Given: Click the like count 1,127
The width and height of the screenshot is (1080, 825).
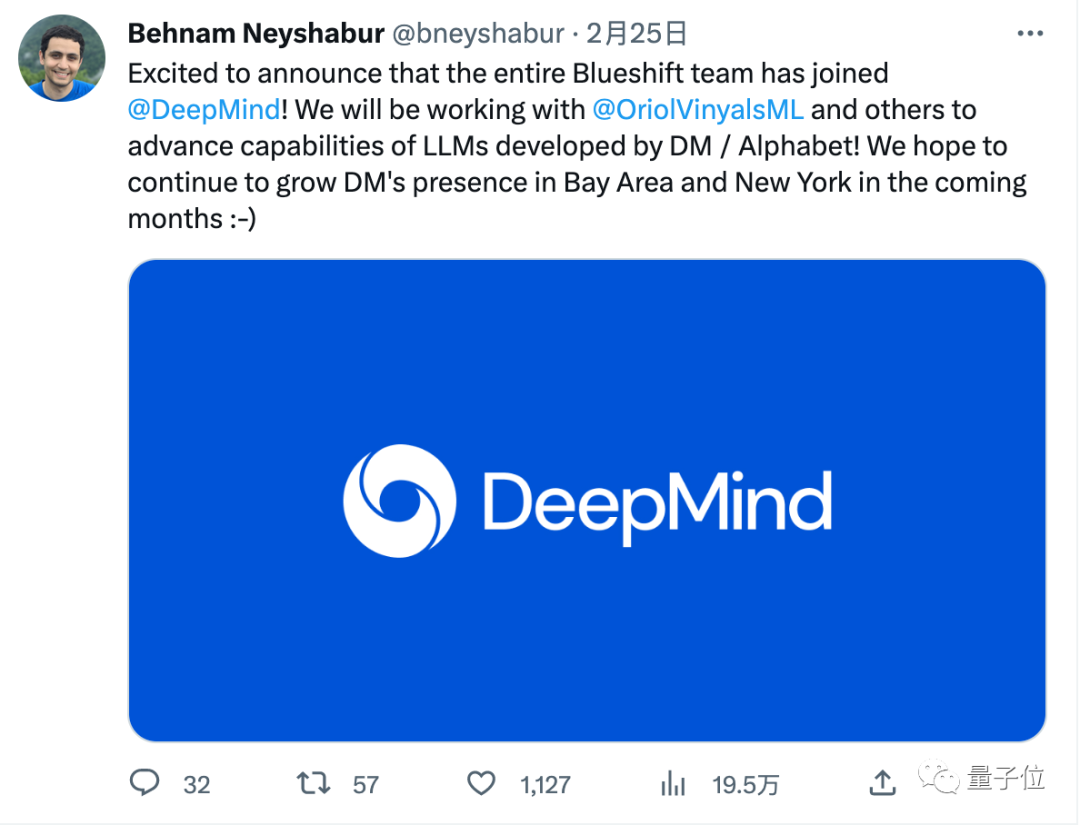Looking at the screenshot, I should click(545, 784).
